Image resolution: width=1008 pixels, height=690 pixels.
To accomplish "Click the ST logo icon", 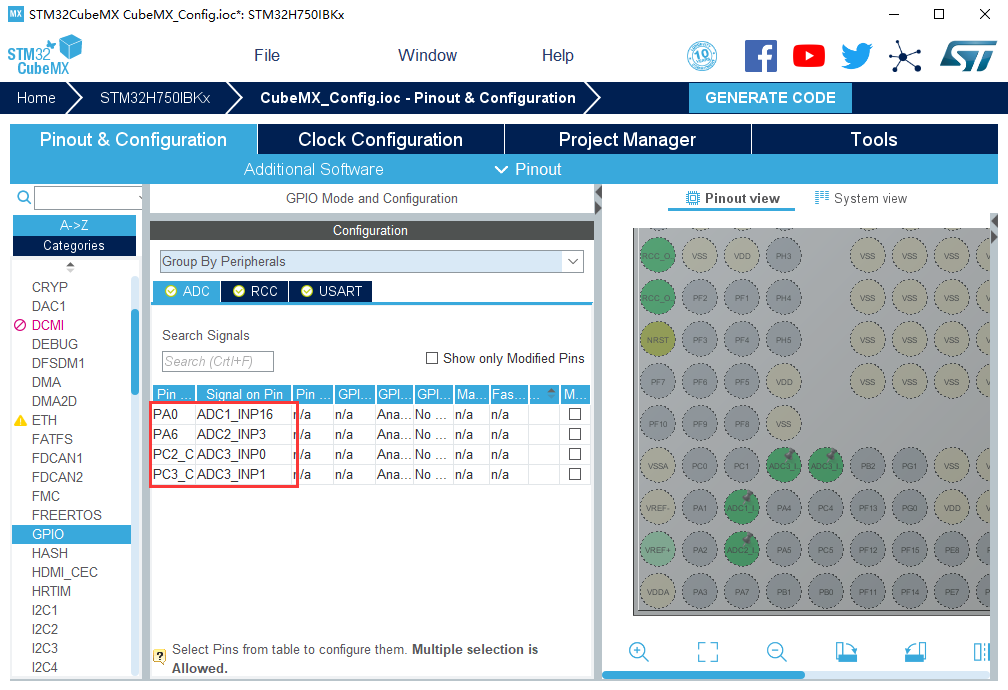I will [967, 56].
